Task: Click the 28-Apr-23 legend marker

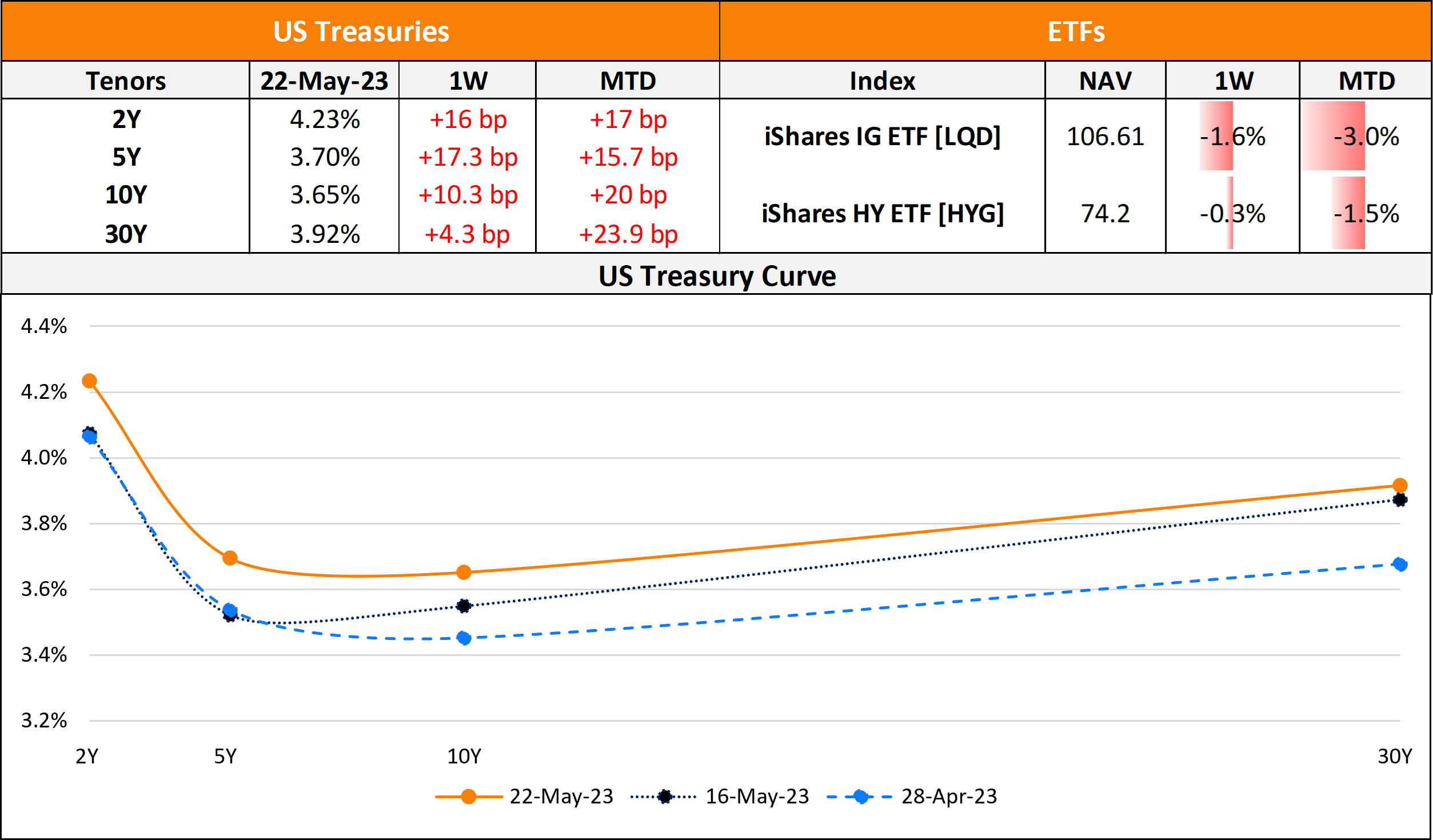Action: tap(860, 797)
